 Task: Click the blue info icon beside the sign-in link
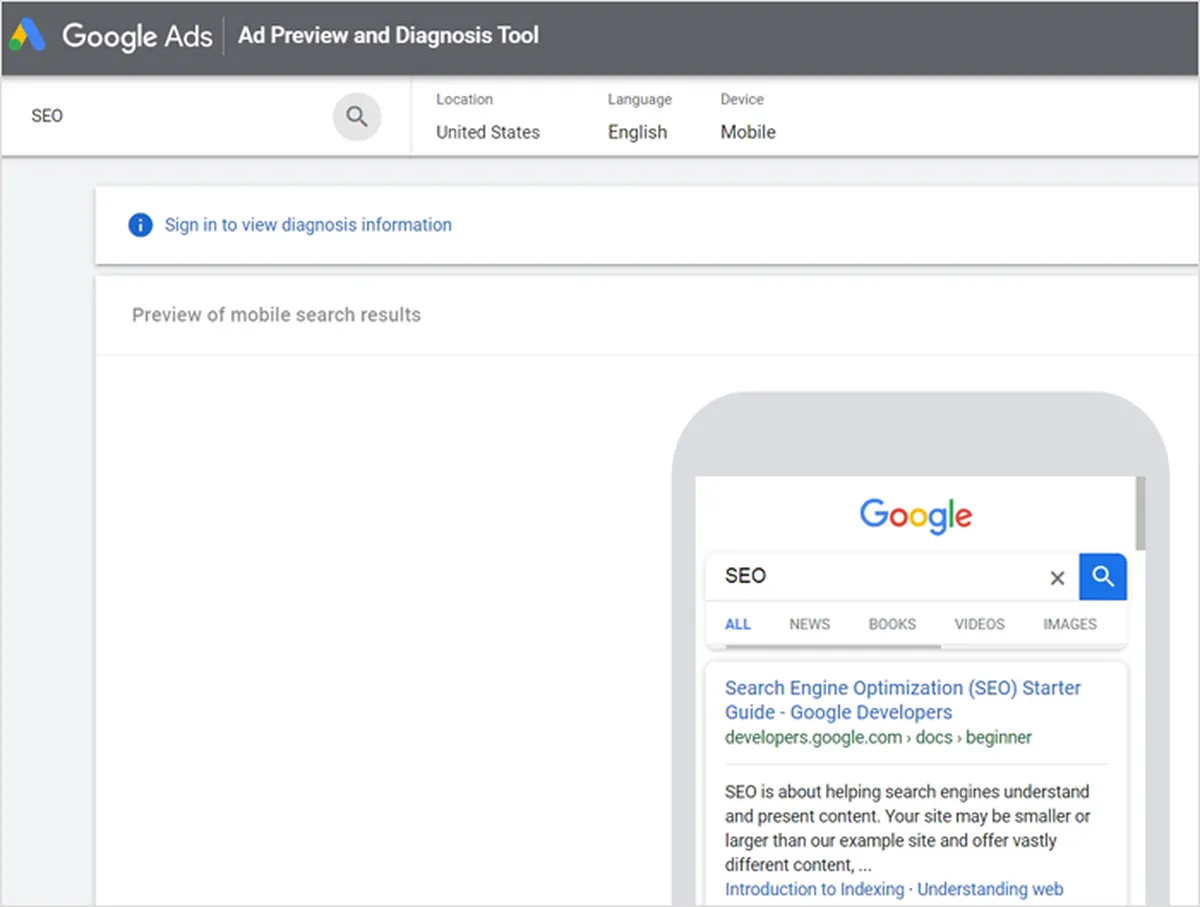tap(141, 225)
